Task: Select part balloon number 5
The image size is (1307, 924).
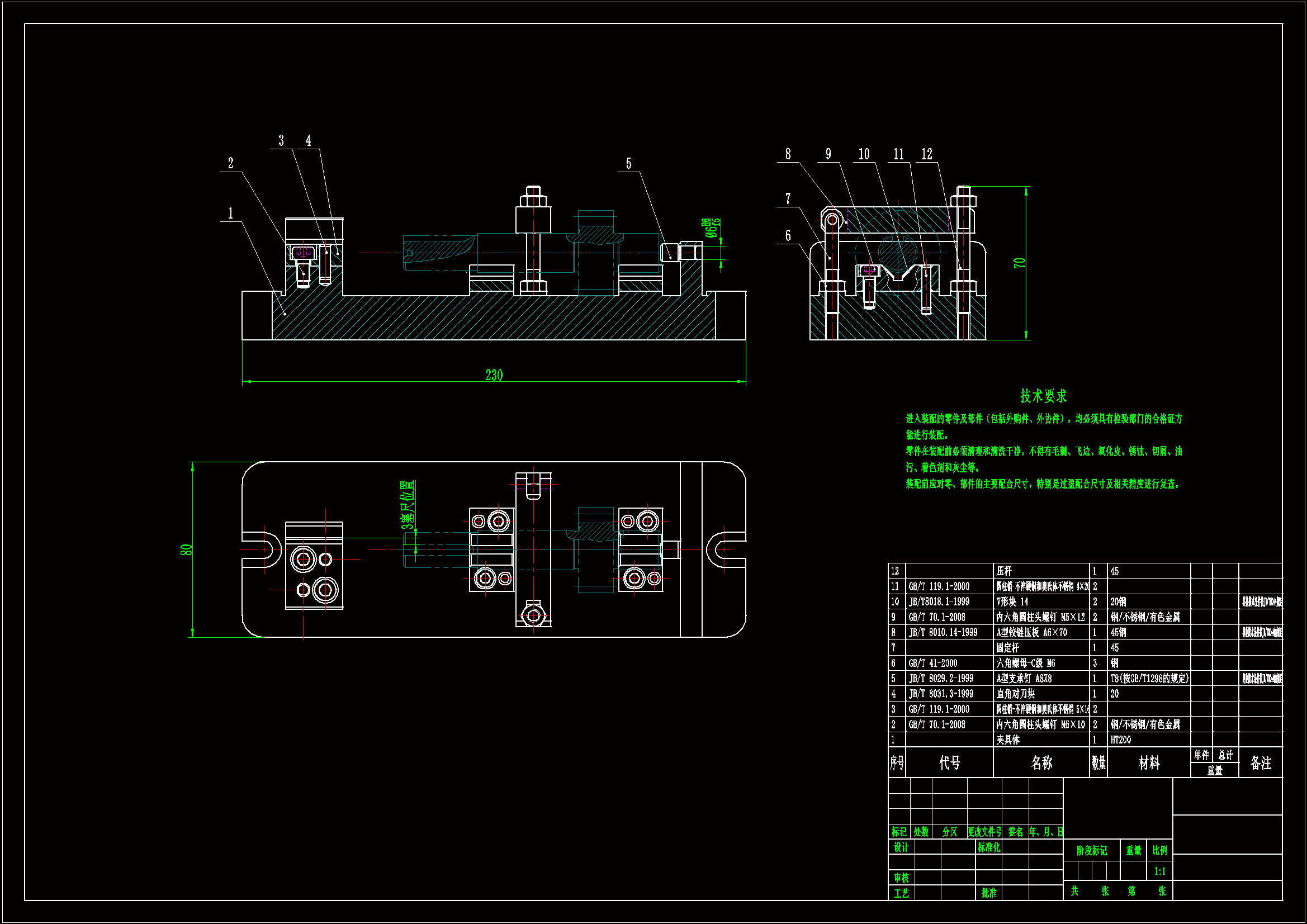Action: point(628,164)
